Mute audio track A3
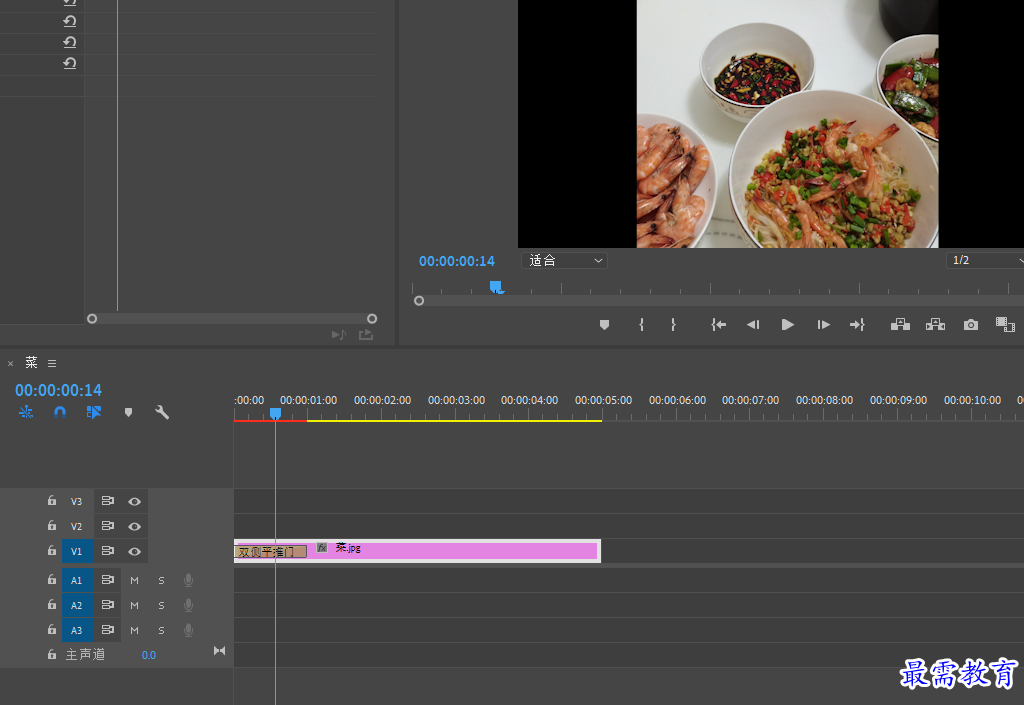 click(135, 630)
